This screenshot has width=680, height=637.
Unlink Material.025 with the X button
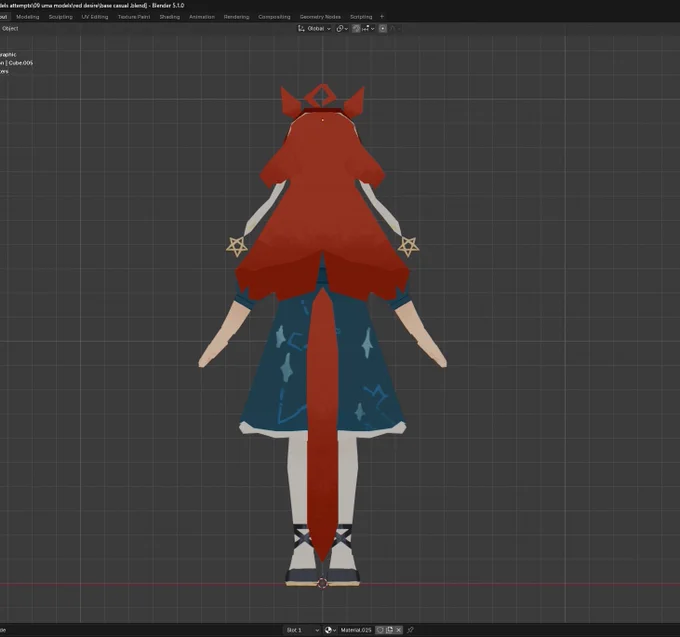pyautogui.click(x=399, y=630)
